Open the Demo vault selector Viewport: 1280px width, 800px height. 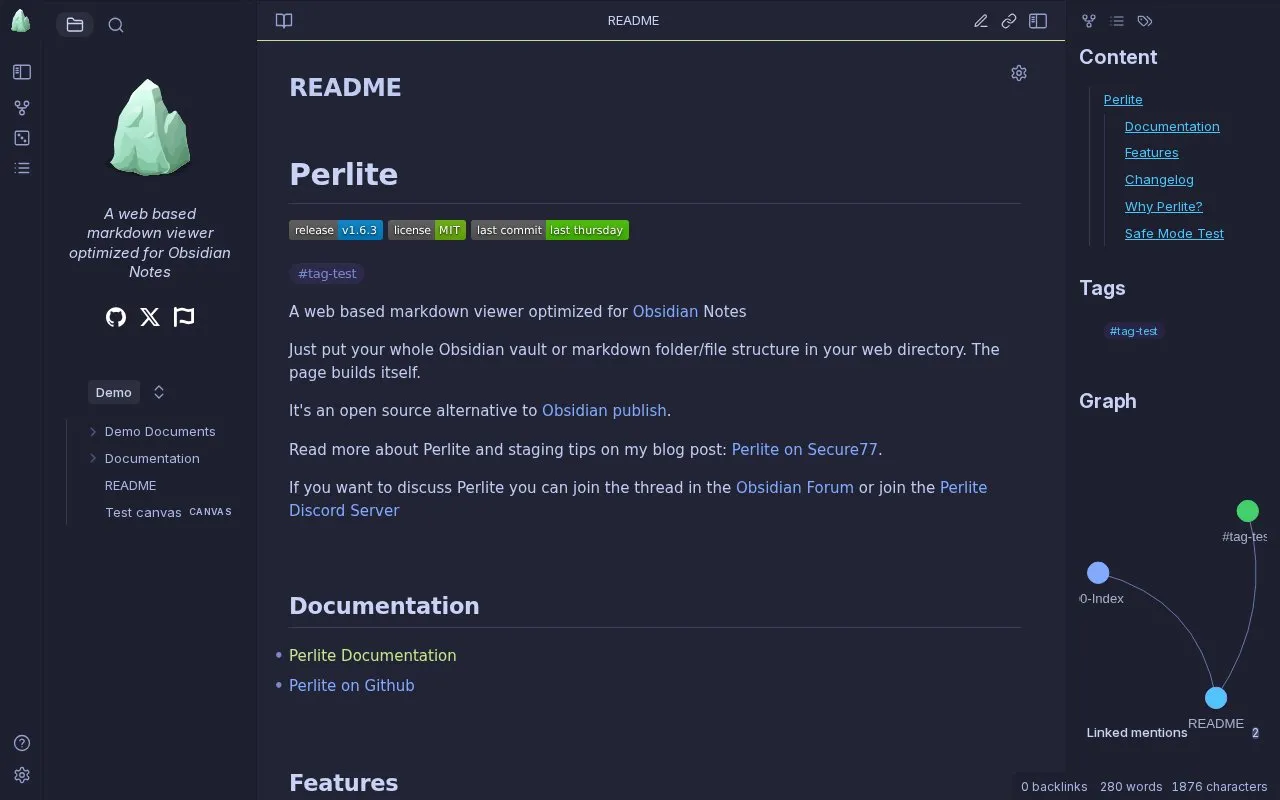click(114, 393)
